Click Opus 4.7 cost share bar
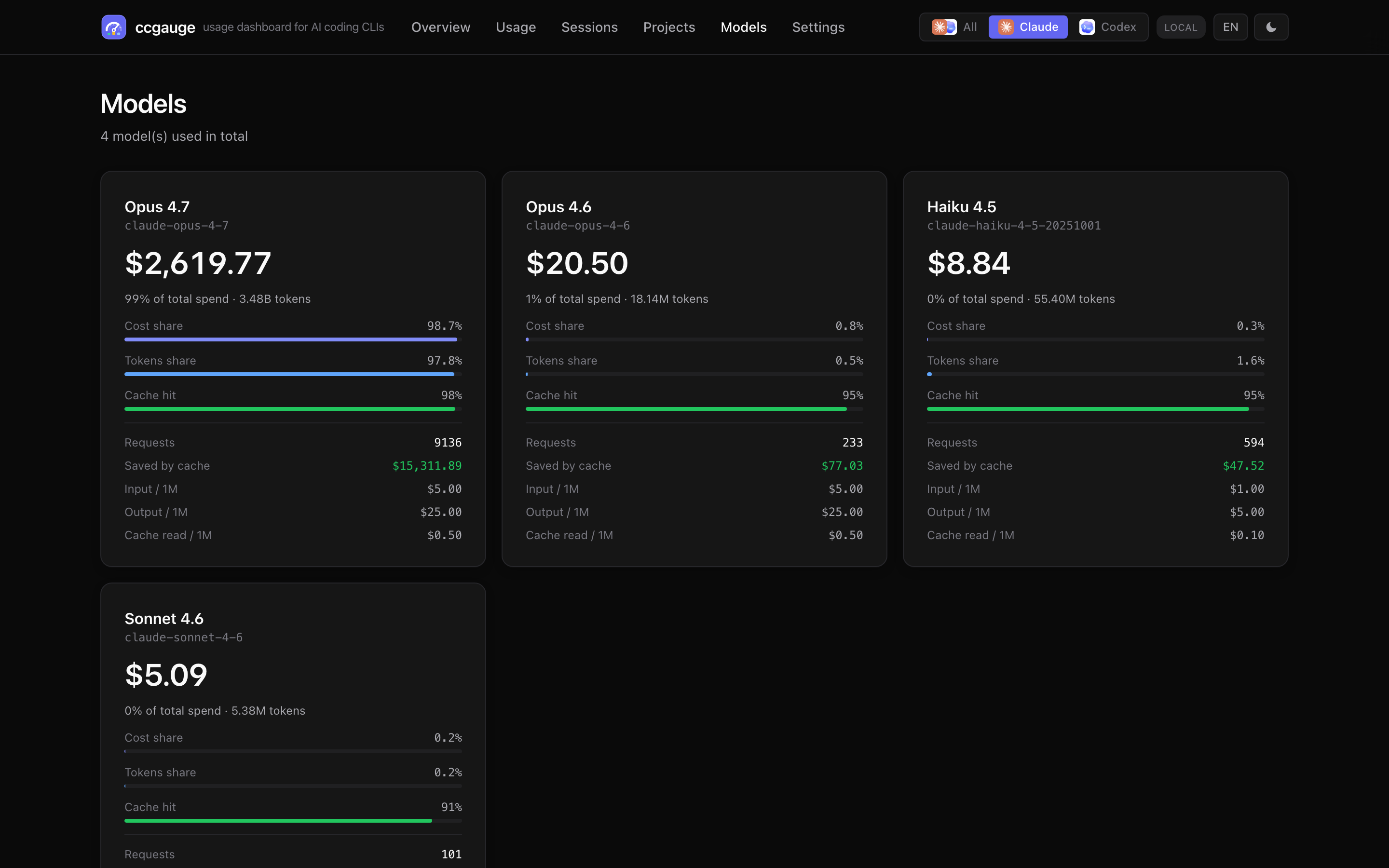 (x=293, y=339)
